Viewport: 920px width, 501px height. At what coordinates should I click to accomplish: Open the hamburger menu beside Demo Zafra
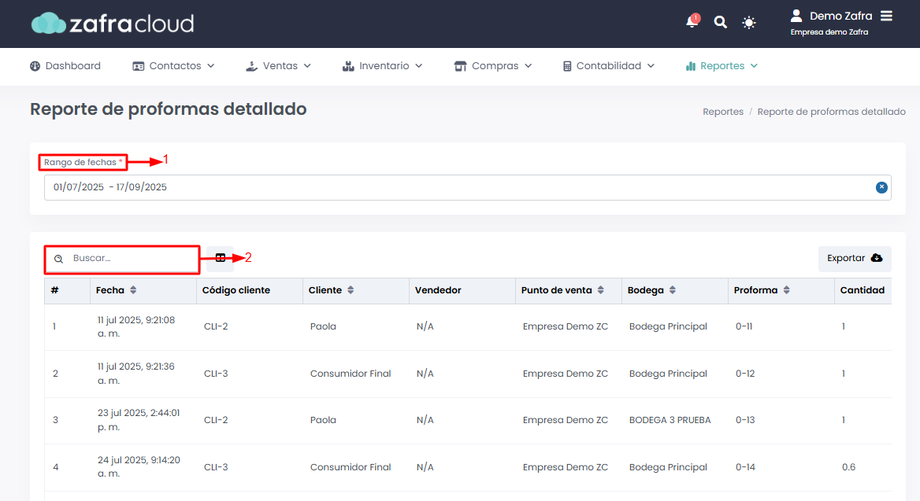[x=887, y=16]
